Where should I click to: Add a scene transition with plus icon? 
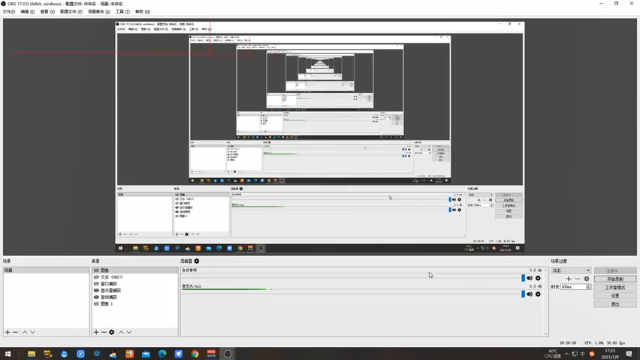click(569, 279)
